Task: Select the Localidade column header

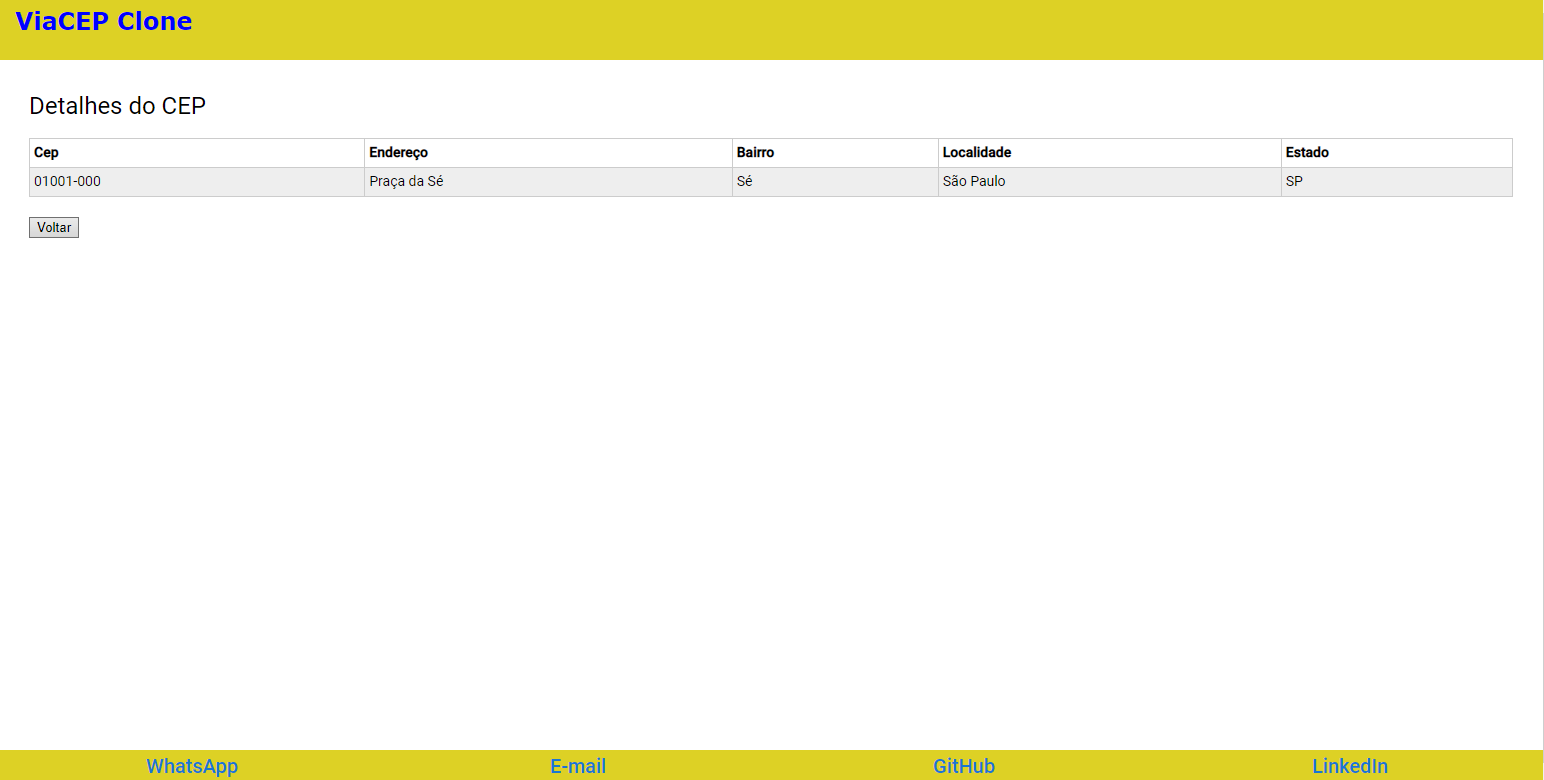Action: pos(977,152)
